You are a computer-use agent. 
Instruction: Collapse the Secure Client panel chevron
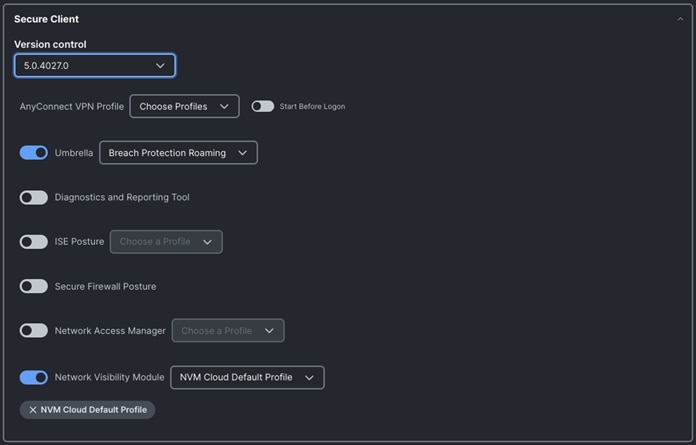680,19
